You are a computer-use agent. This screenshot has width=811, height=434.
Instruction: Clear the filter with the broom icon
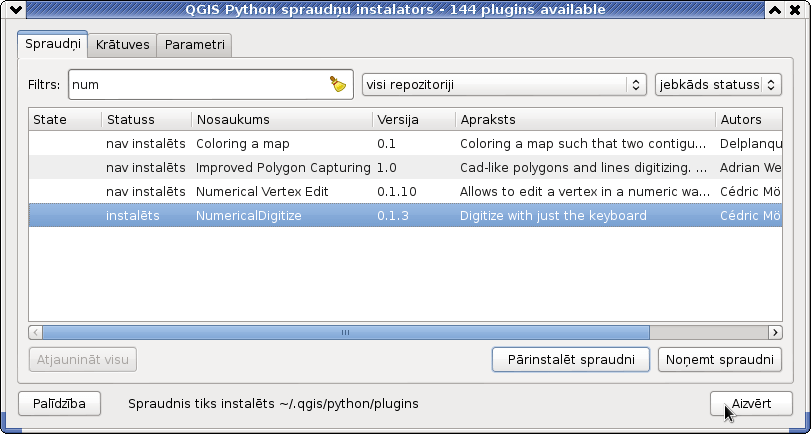pos(338,84)
